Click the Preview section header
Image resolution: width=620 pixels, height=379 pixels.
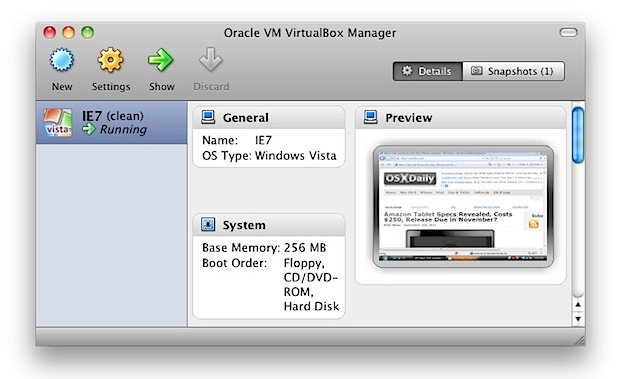461,117
